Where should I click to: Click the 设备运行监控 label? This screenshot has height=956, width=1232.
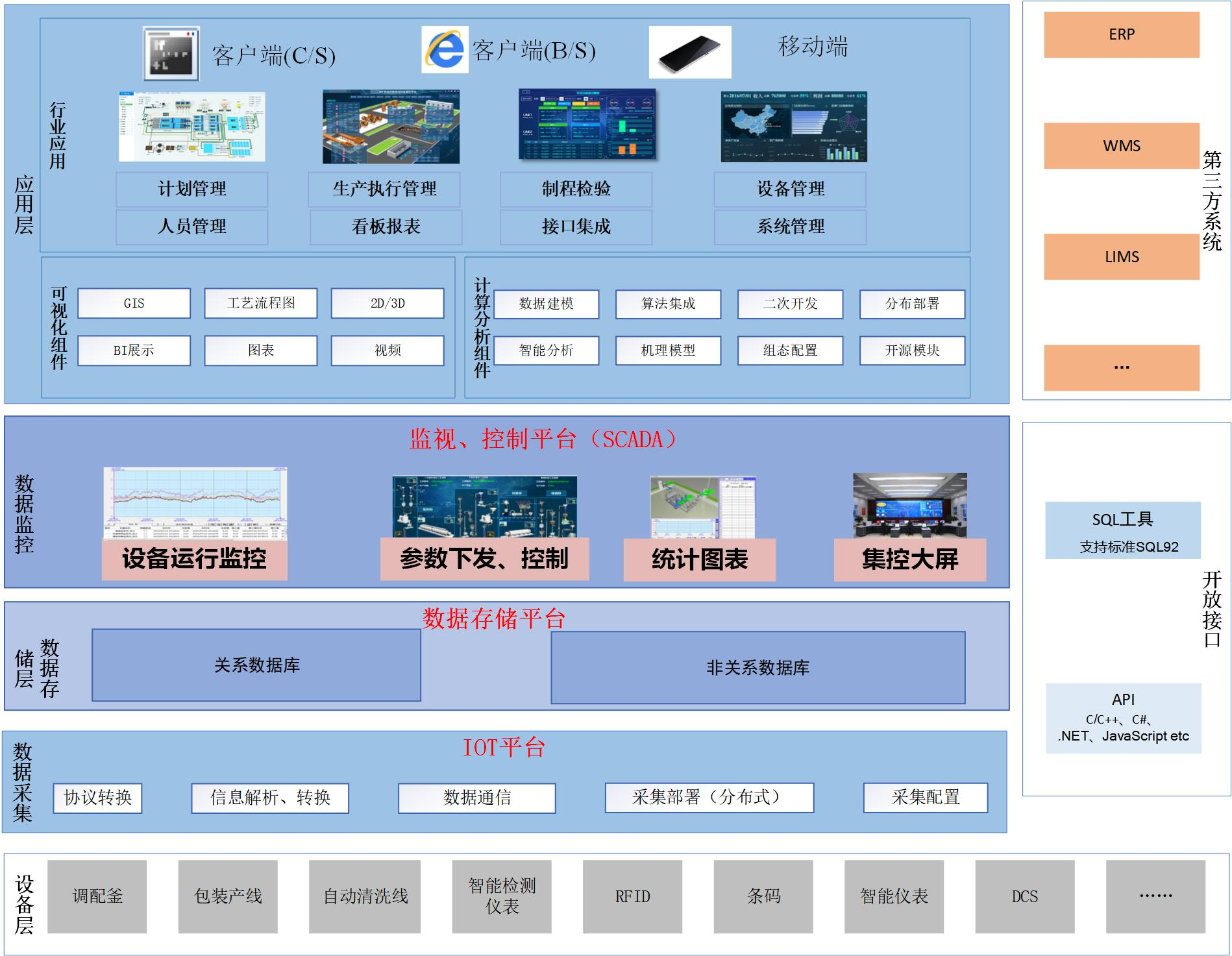[195, 559]
